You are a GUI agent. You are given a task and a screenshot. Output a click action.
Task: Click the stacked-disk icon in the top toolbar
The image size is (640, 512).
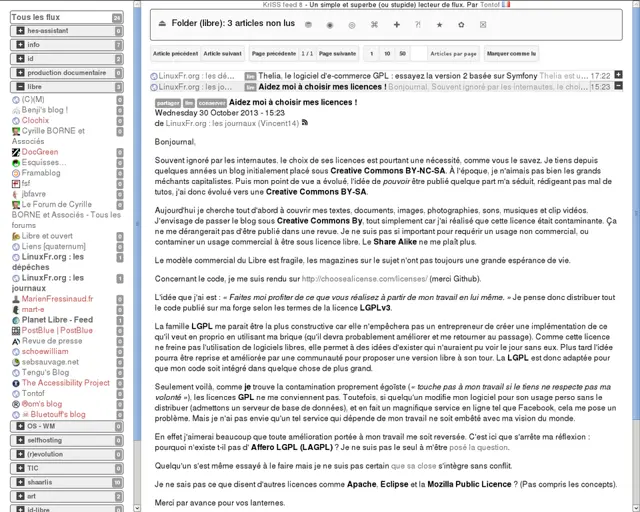click(x=309, y=25)
